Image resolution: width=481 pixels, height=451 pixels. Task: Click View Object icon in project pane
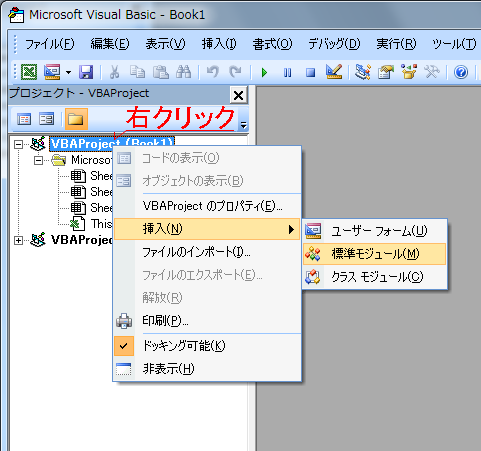(46, 119)
